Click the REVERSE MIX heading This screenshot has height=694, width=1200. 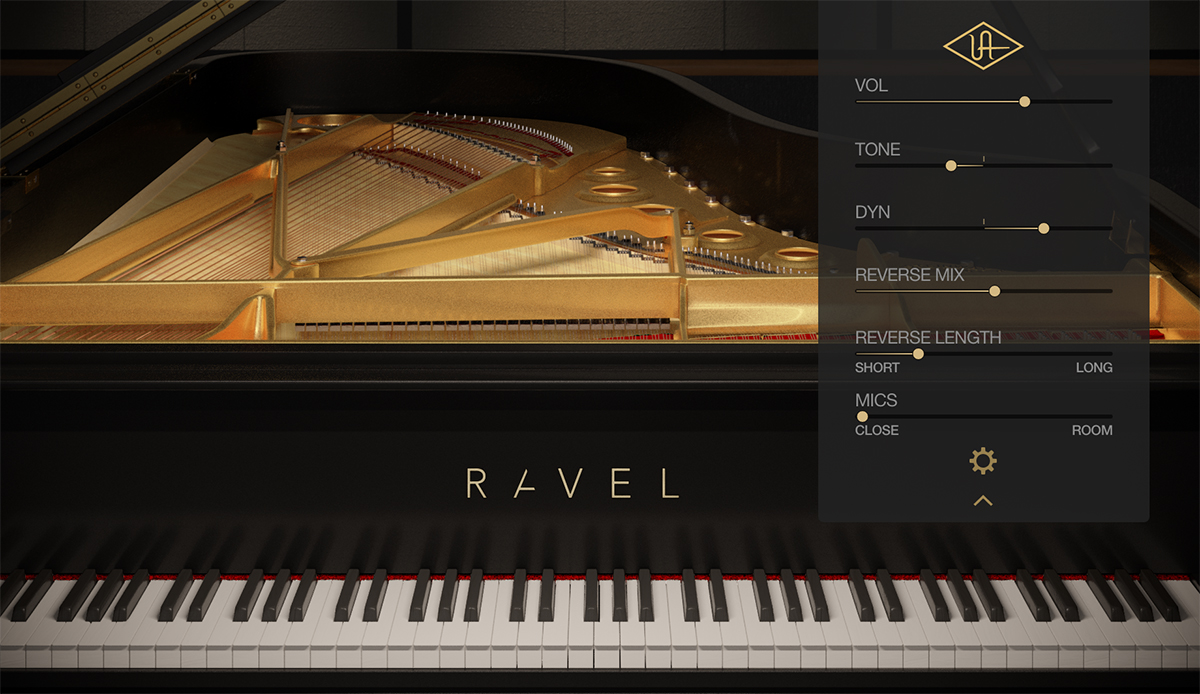pyautogui.click(x=908, y=275)
